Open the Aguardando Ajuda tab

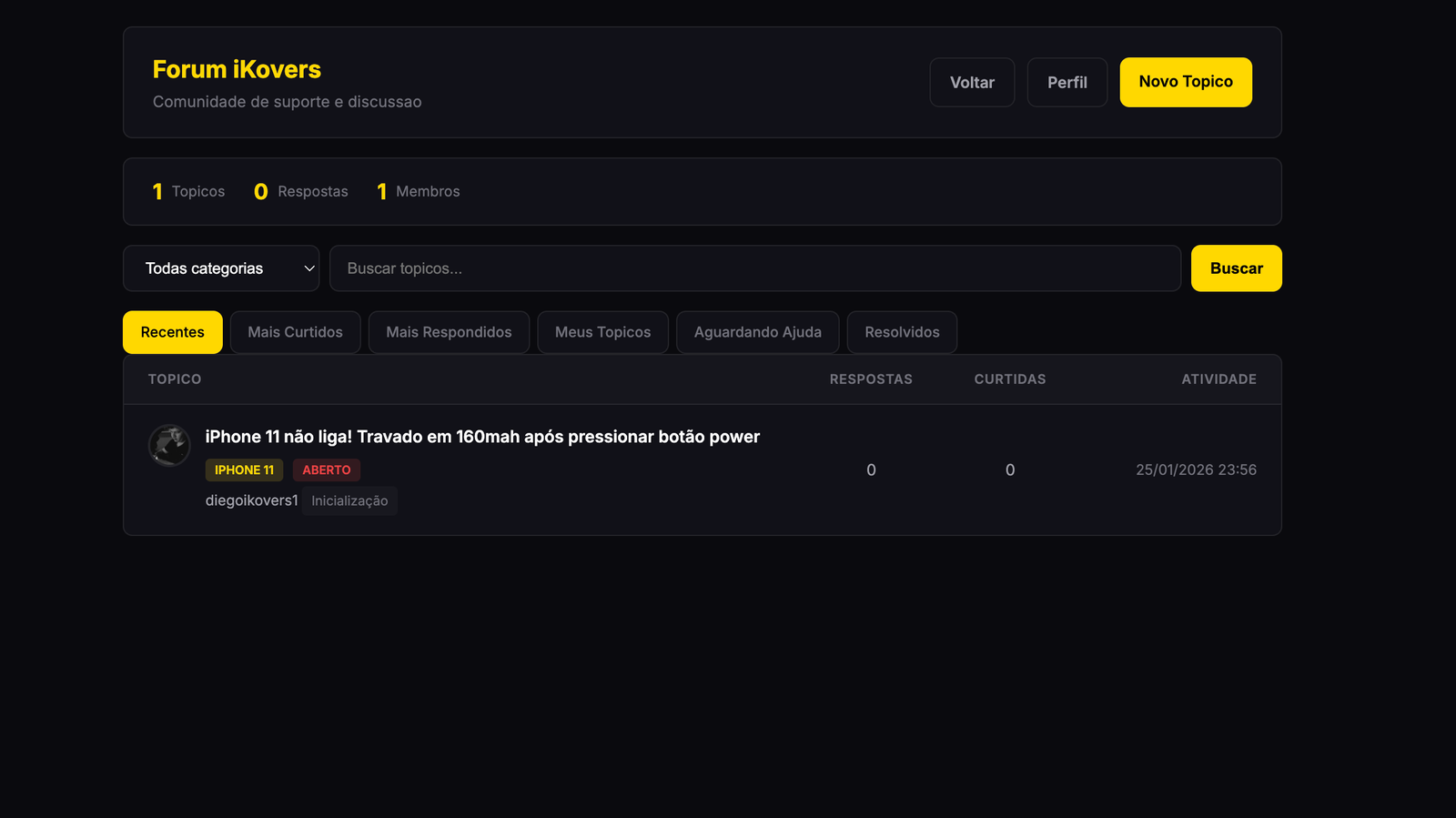click(757, 332)
